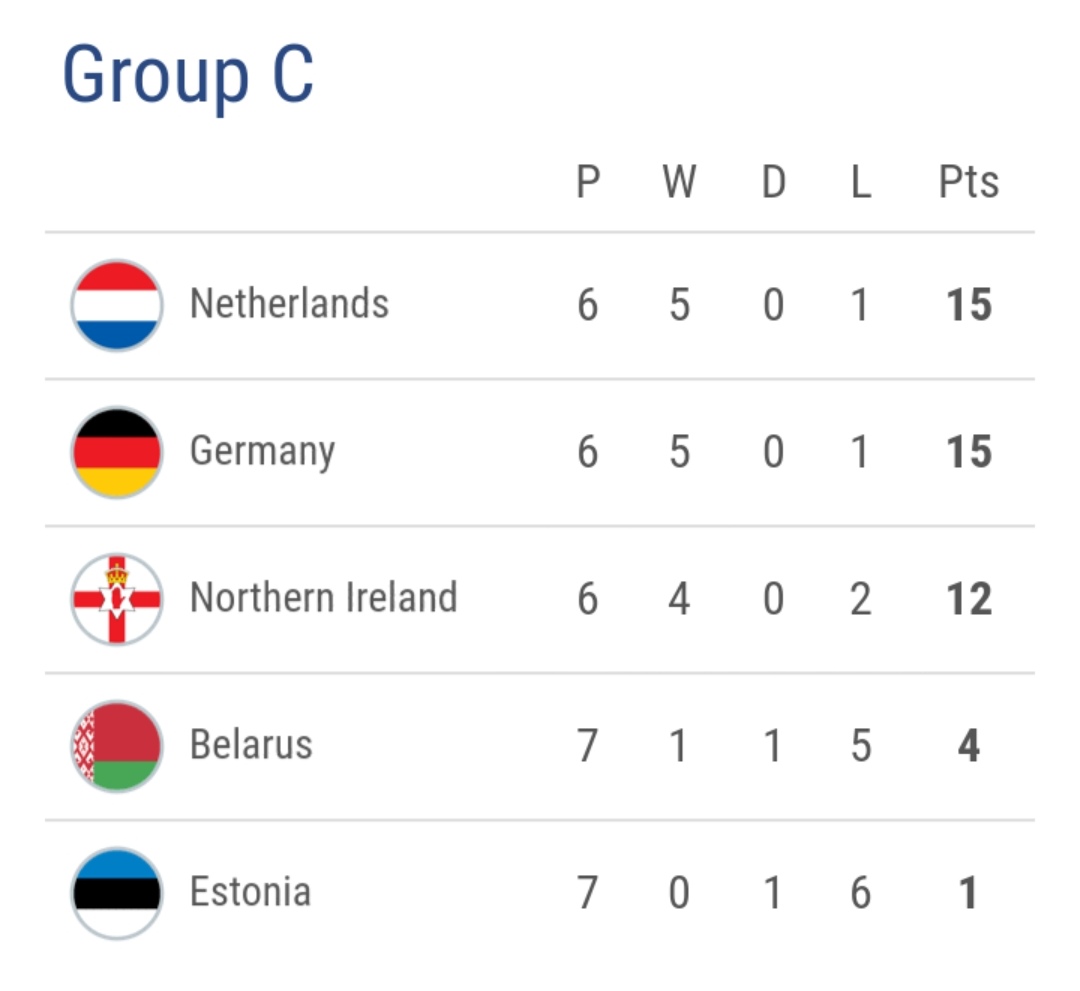Click the Belarus flag icon

[116, 746]
